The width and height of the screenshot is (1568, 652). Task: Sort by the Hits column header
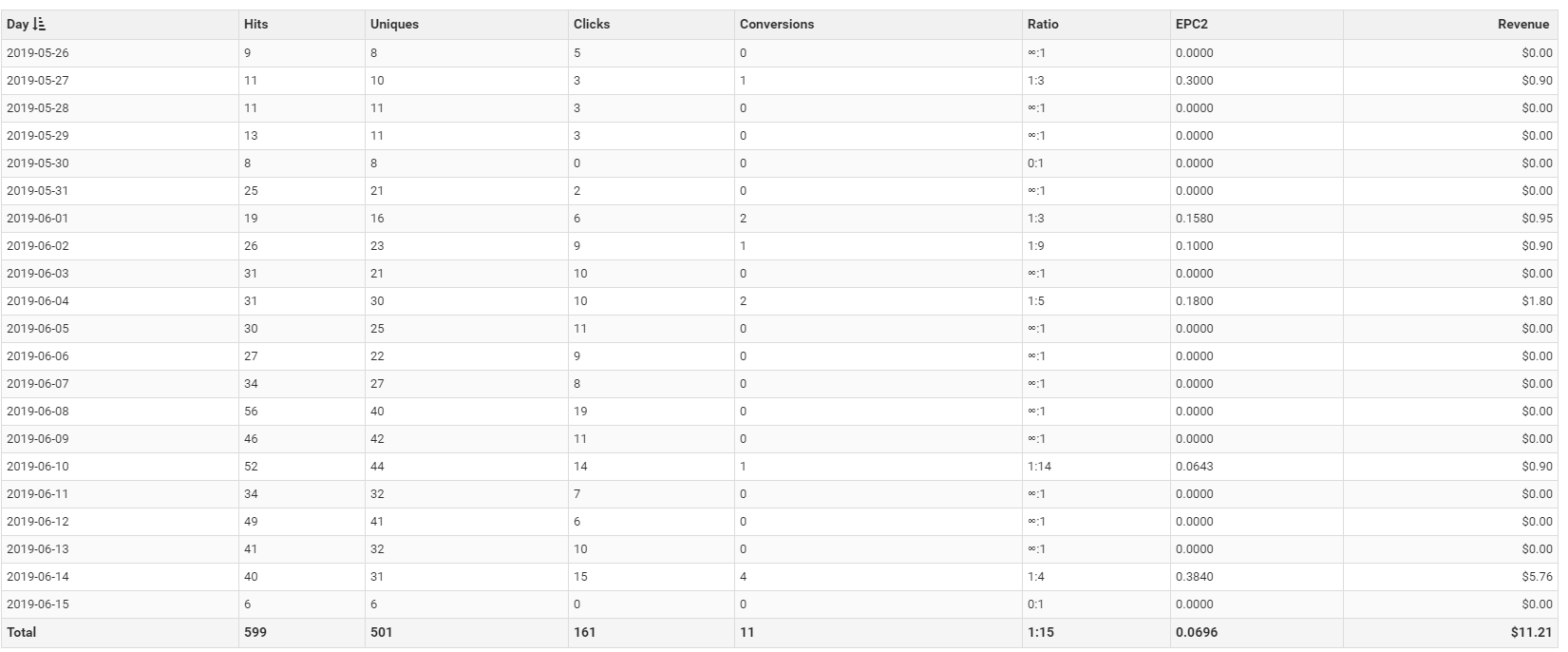pyautogui.click(x=255, y=25)
